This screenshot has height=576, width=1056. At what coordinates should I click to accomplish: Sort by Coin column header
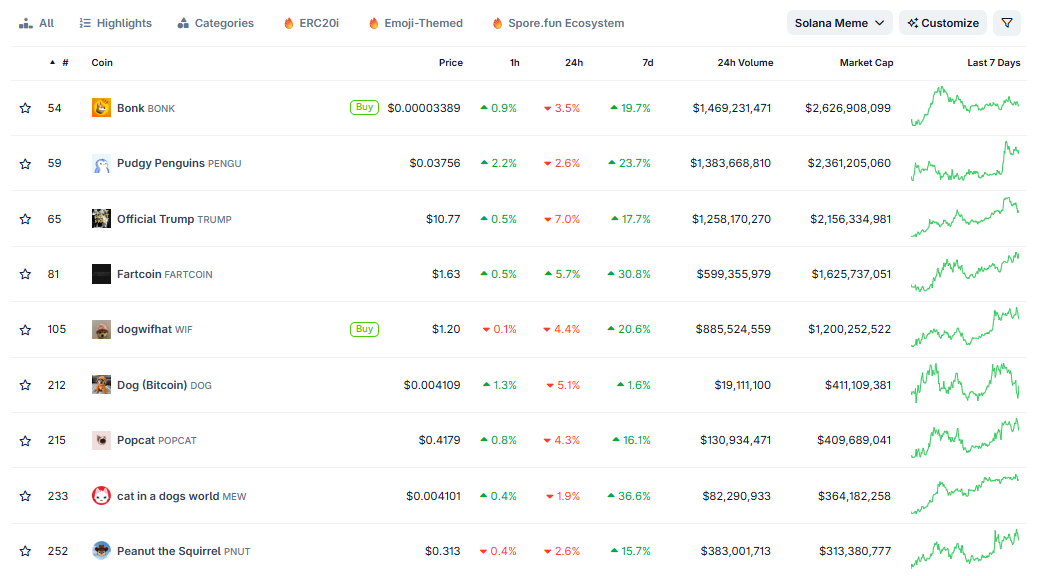102,63
